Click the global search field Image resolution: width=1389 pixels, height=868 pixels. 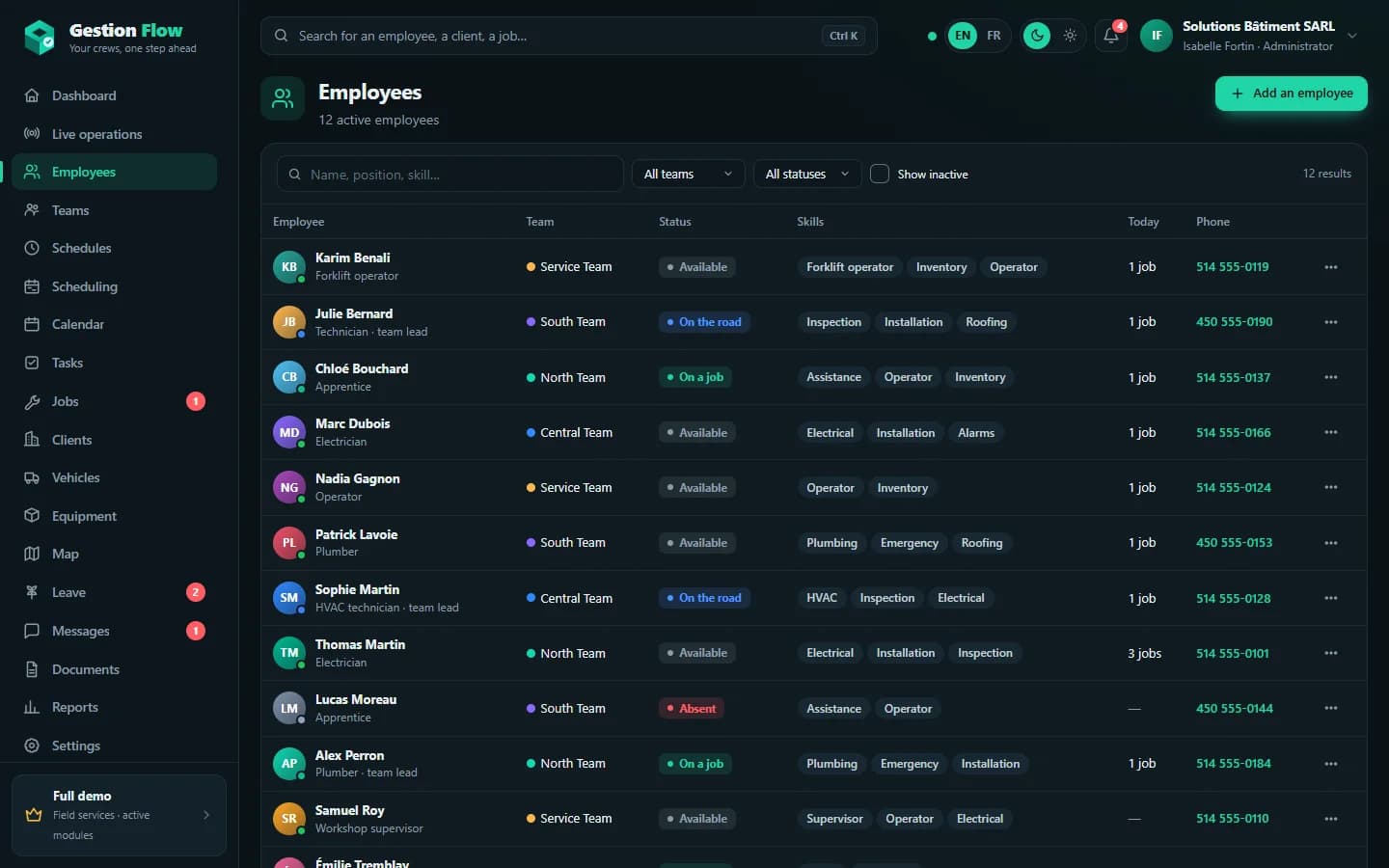[x=568, y=36]
